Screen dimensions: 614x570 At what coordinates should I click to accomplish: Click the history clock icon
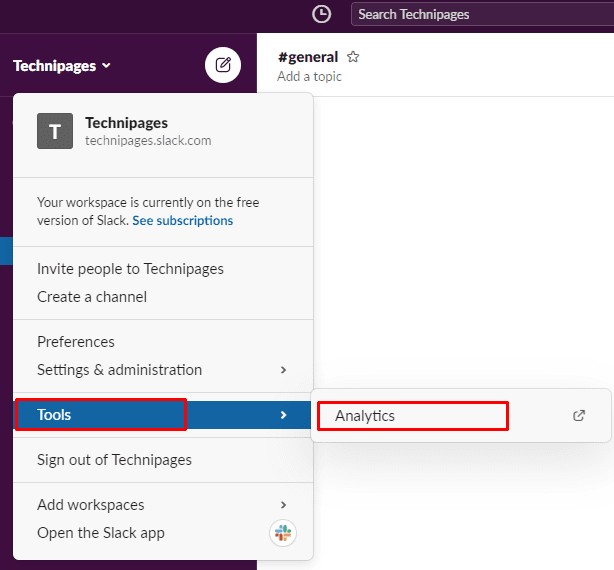[321, 14]
